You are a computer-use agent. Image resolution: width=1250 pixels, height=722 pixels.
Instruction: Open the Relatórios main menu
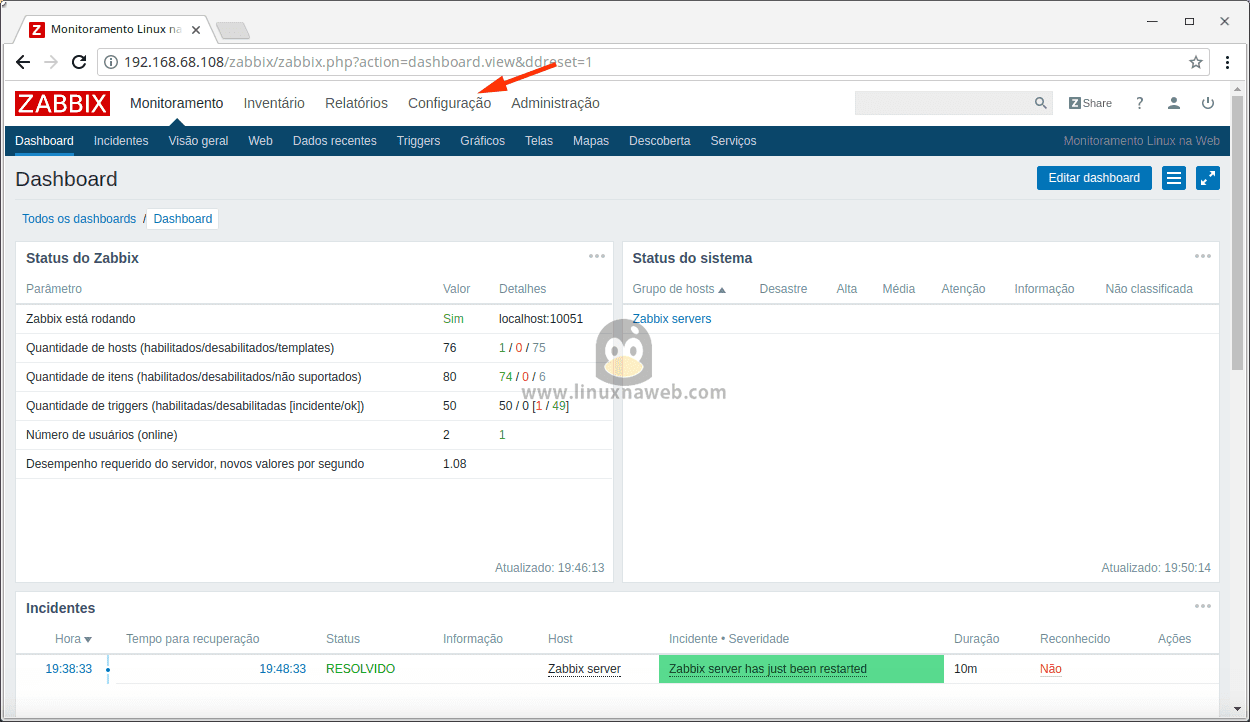[356, 103]
